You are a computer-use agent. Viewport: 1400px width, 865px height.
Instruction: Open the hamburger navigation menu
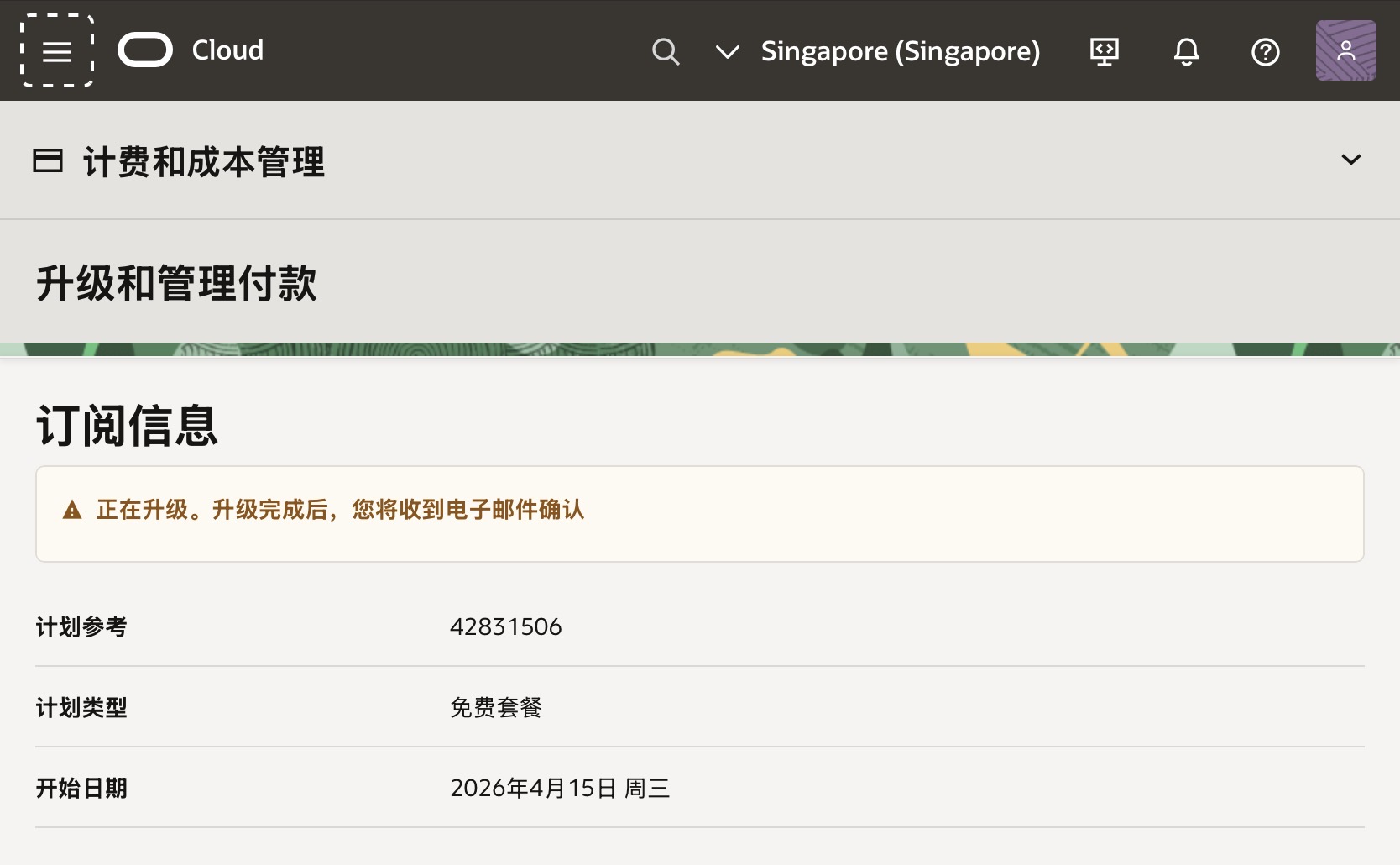(x=57, y=50)
